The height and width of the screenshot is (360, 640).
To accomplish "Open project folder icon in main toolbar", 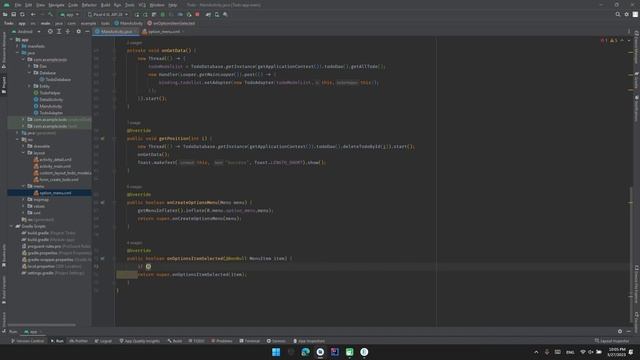I will click(5, 14).
